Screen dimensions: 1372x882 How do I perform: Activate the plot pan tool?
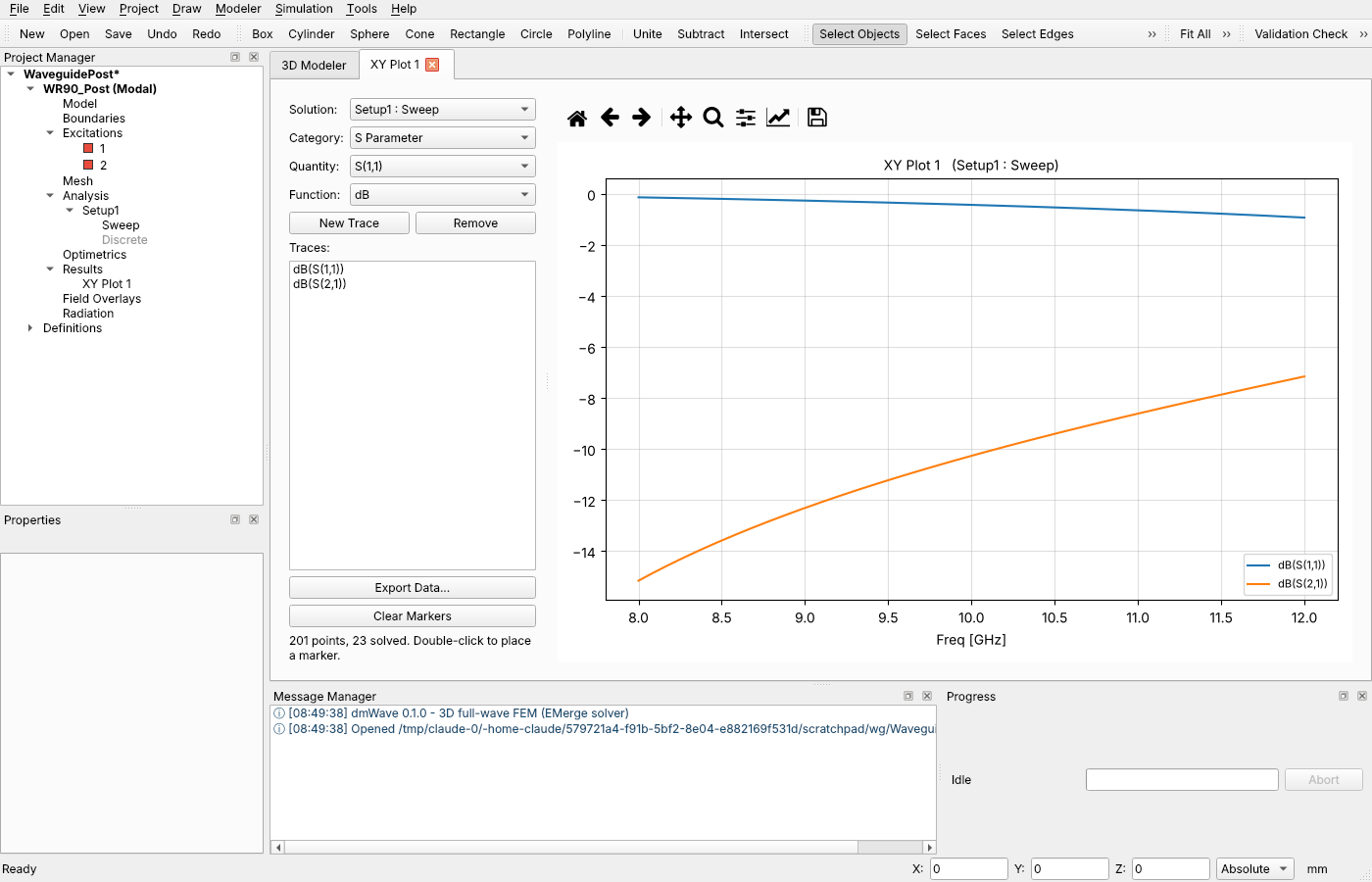[x=681, y=118]
